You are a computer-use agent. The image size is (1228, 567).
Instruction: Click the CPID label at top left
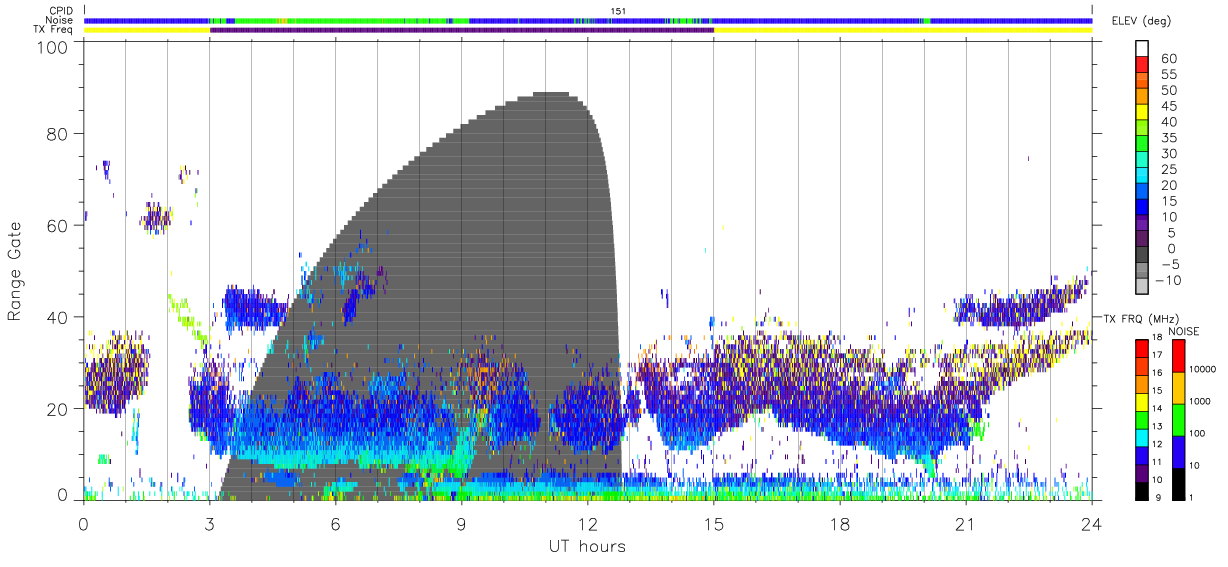pyautogui.click(x=61, y=11)
